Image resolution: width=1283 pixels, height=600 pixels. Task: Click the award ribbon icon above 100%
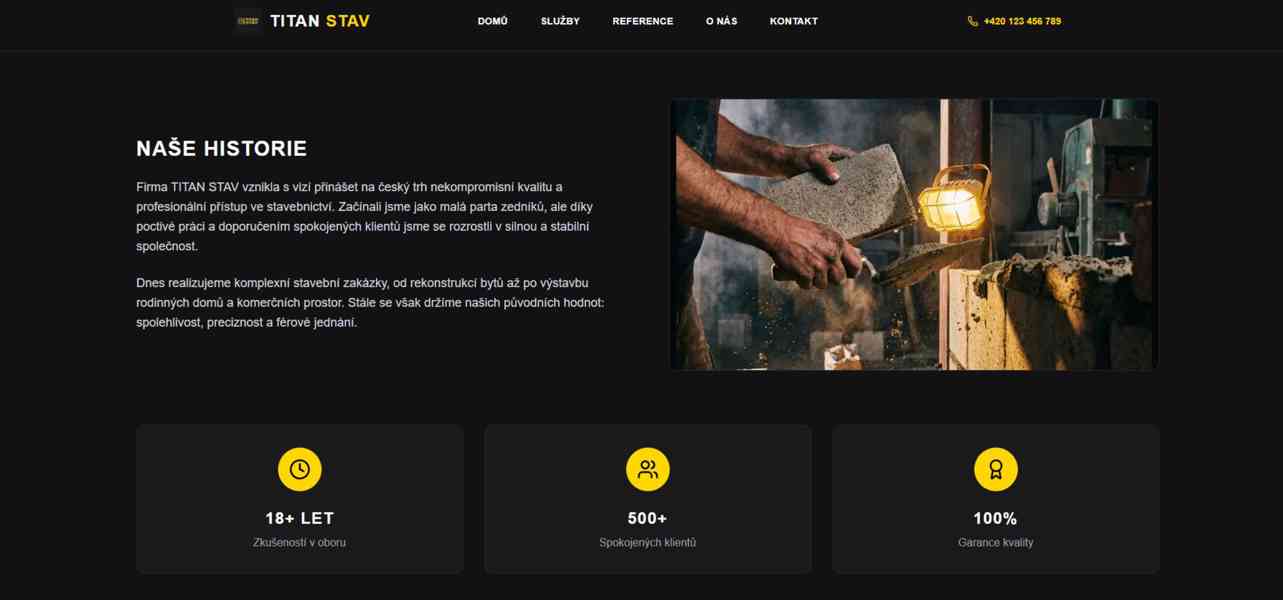[x=996, y=469]
